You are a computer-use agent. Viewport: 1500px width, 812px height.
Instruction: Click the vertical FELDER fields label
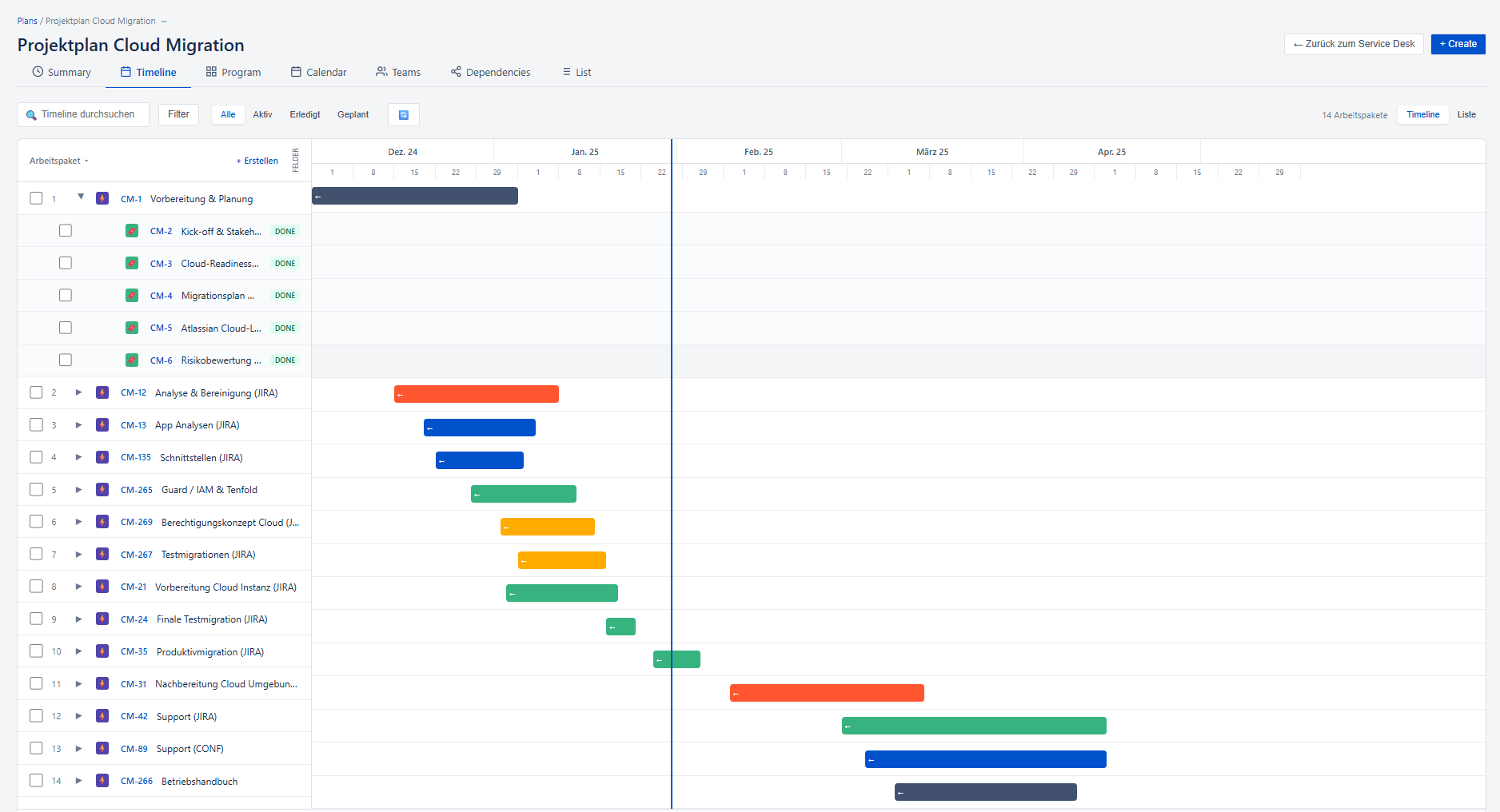(296, 160)
